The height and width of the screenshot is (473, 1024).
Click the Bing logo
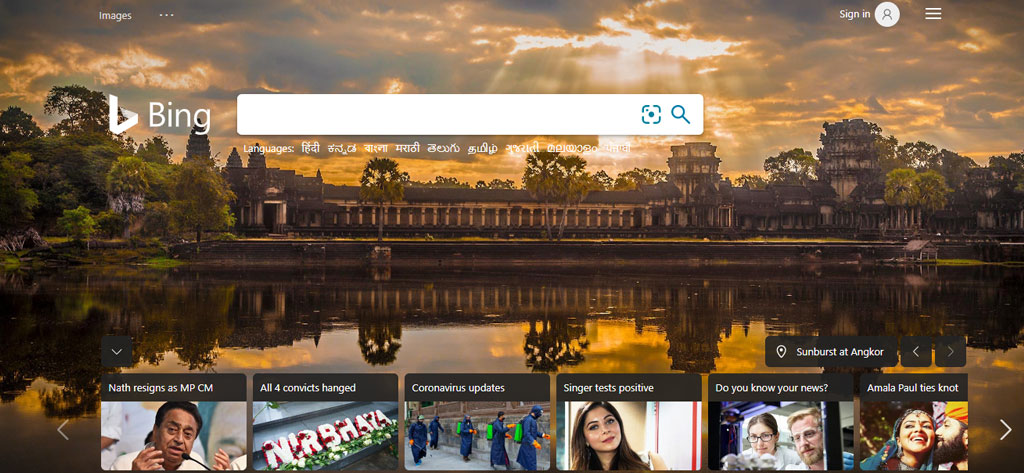click(x=160, y=115)
